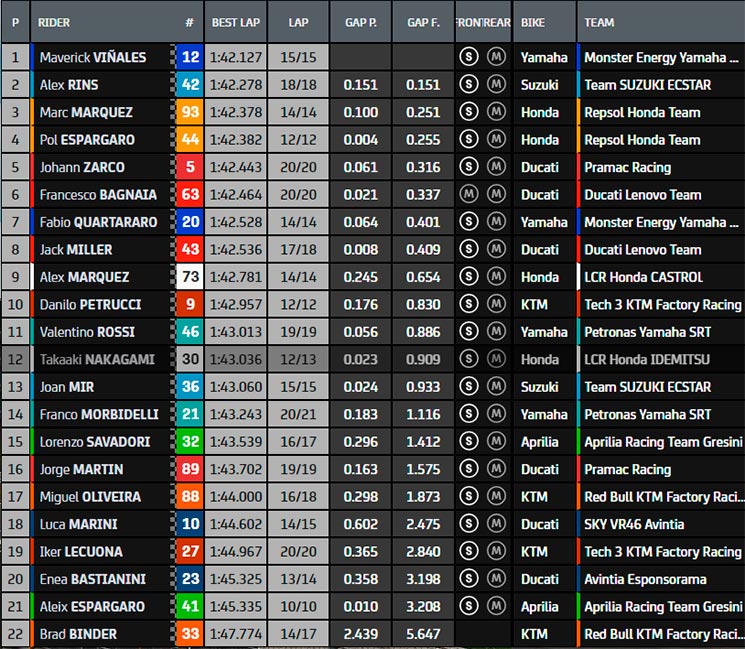Click gap to first value 0.909
The width and height of the screenshot is (745, 649).
pyautogui.click(x=423, y=360)
